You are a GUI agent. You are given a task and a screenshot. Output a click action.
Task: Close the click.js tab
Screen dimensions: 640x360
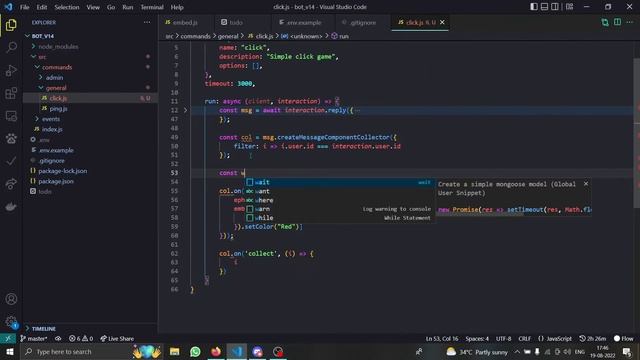point(442,22)
